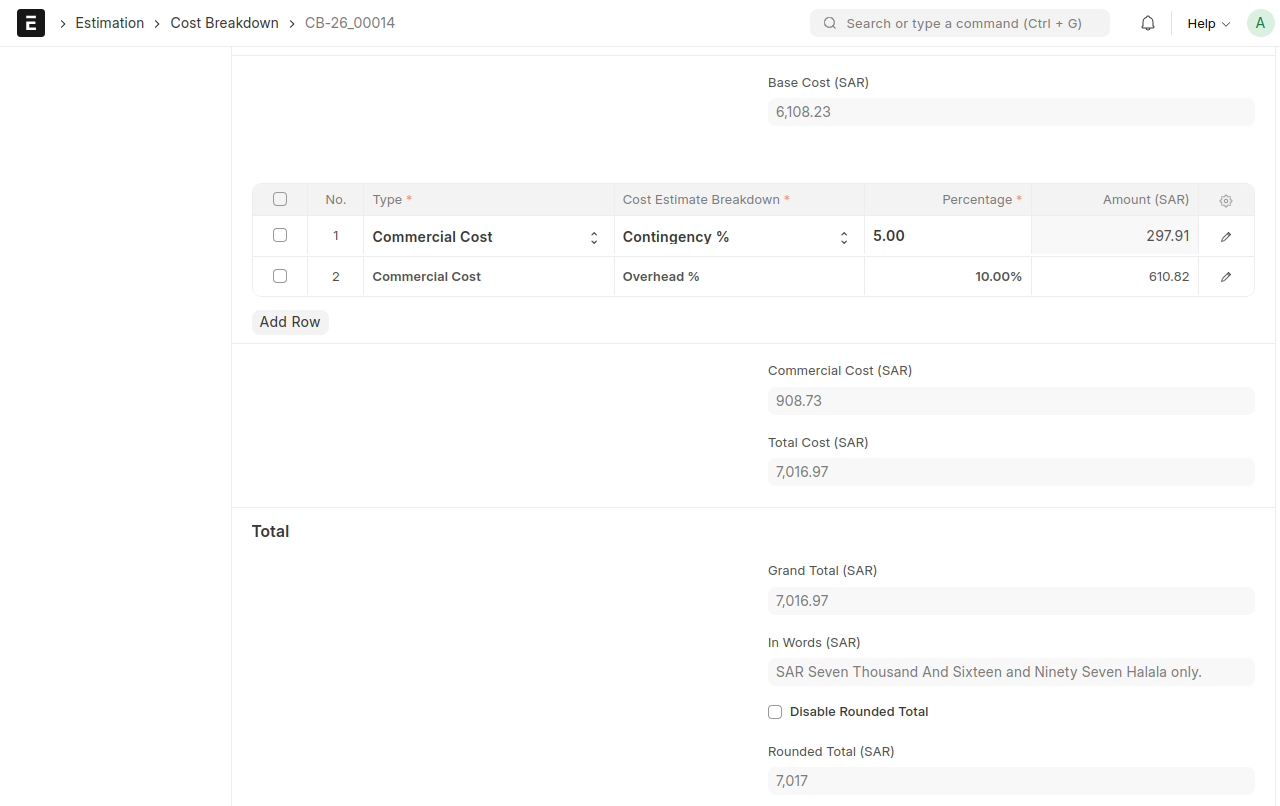Open the Help dropdown menu
The height and width of the screenshot is (806, 1280).
1208,23
